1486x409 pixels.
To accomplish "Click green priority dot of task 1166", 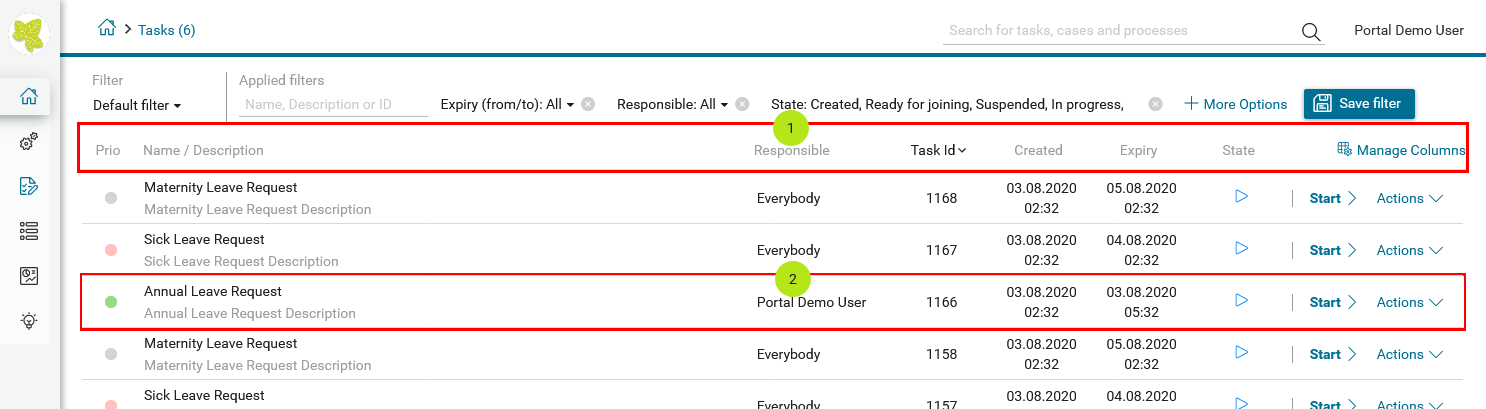I will pos(111,302).
